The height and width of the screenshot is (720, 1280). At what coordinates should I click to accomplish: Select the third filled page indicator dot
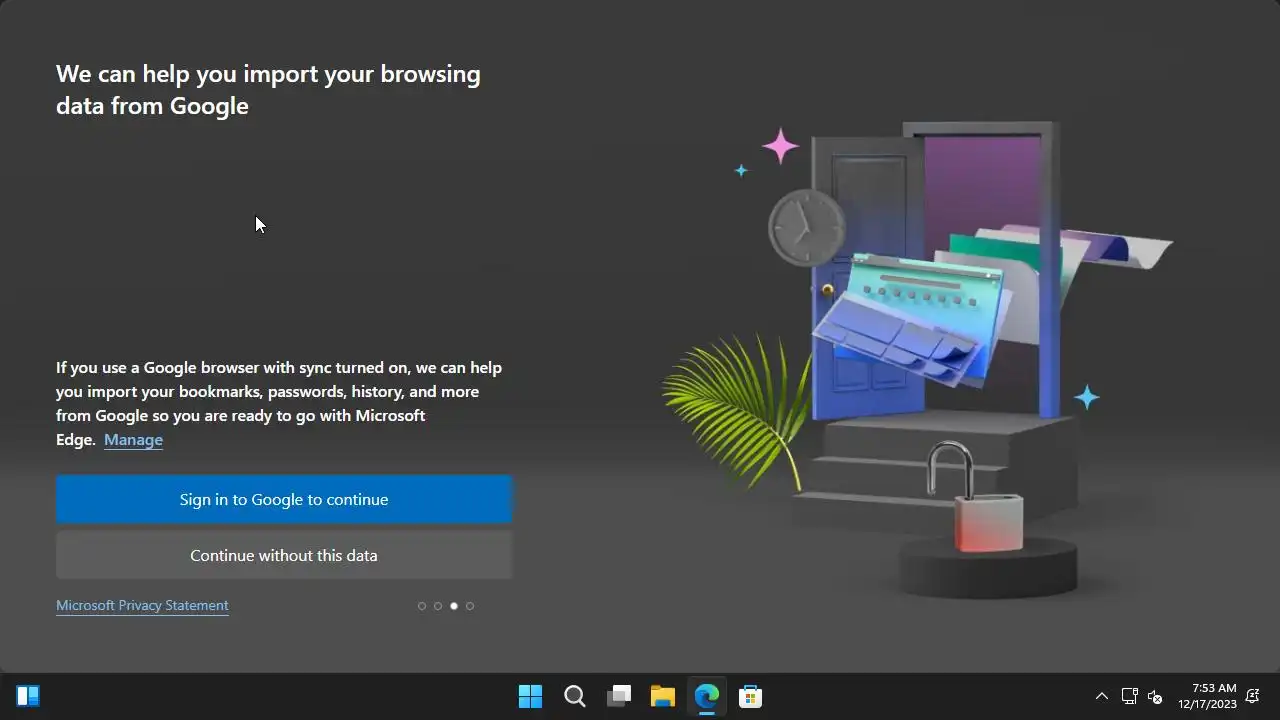pos(454,606)
